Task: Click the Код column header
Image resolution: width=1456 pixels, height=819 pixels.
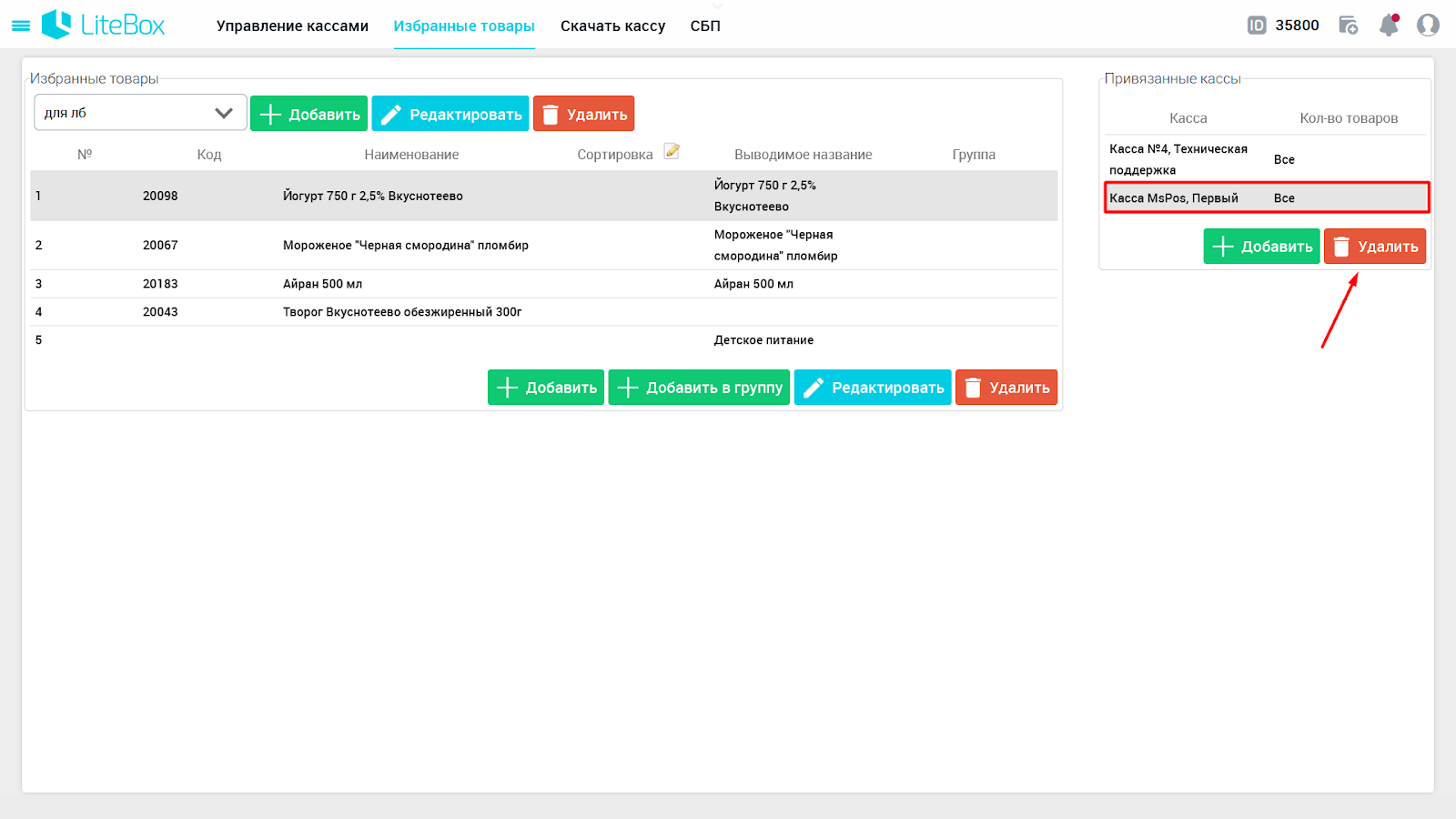Action: tap(209, 155)
